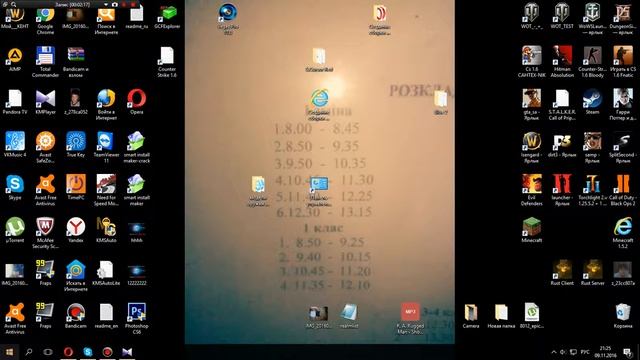Open the Minecraft 1.5.2 shortcut
This screenshot has height=360, width=640.
point(623,233)
